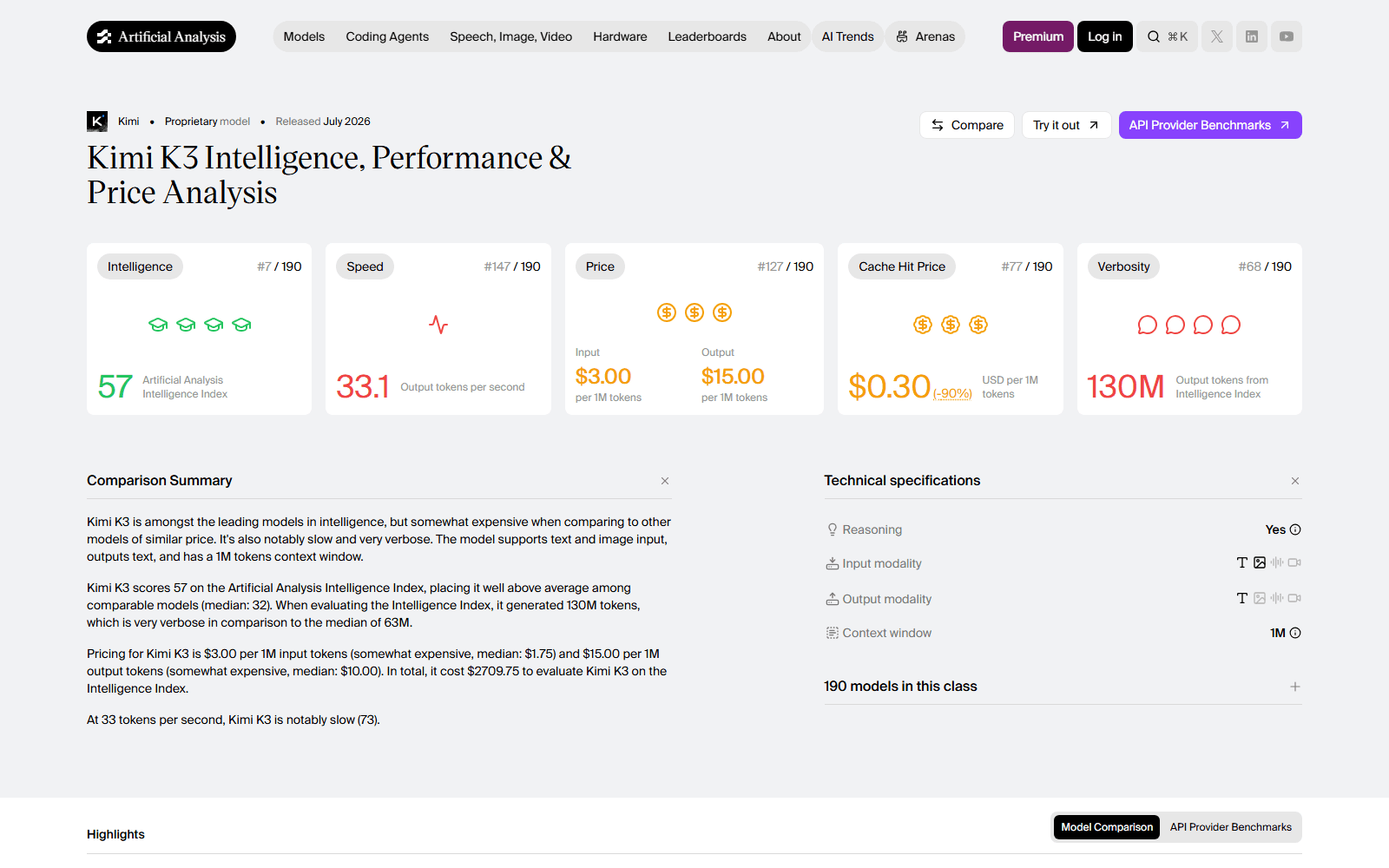1389x868 pixels.
Task: Click the 130M output tokens value
Action: pyautogui.click(x=1125, y=387)
